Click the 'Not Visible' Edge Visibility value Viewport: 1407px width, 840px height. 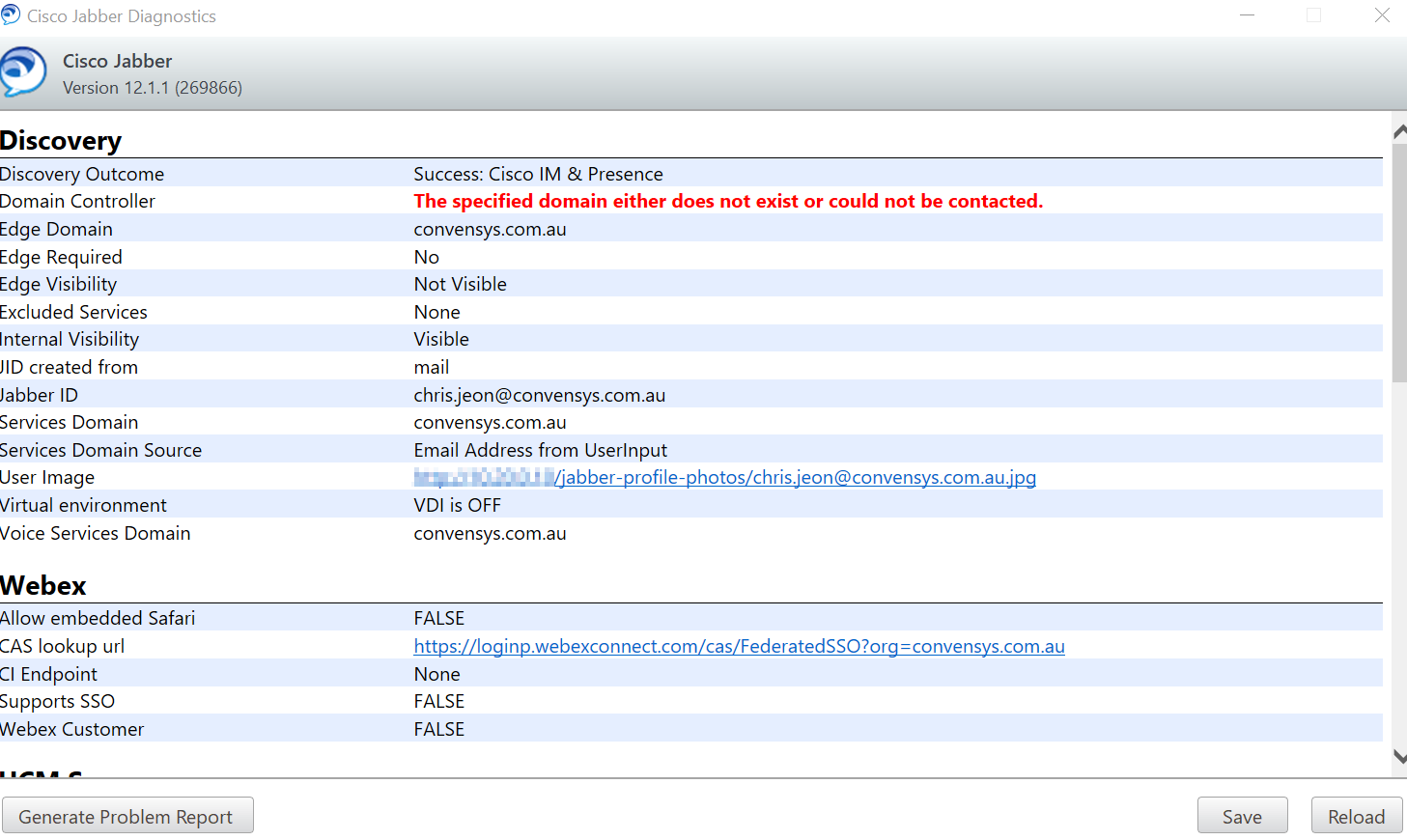(460, 284)
